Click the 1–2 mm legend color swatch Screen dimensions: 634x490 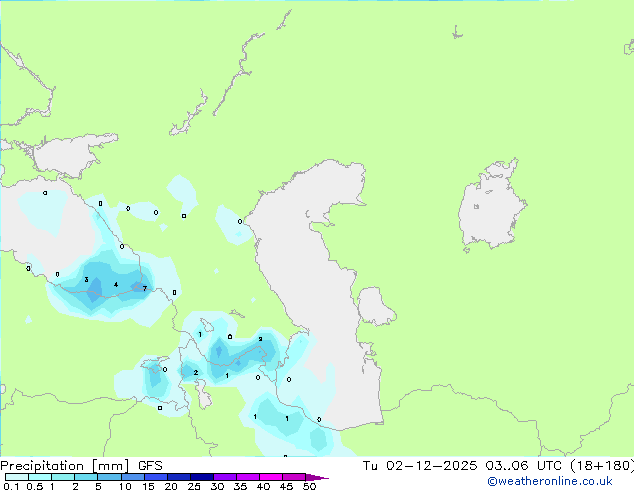(63, 477)
